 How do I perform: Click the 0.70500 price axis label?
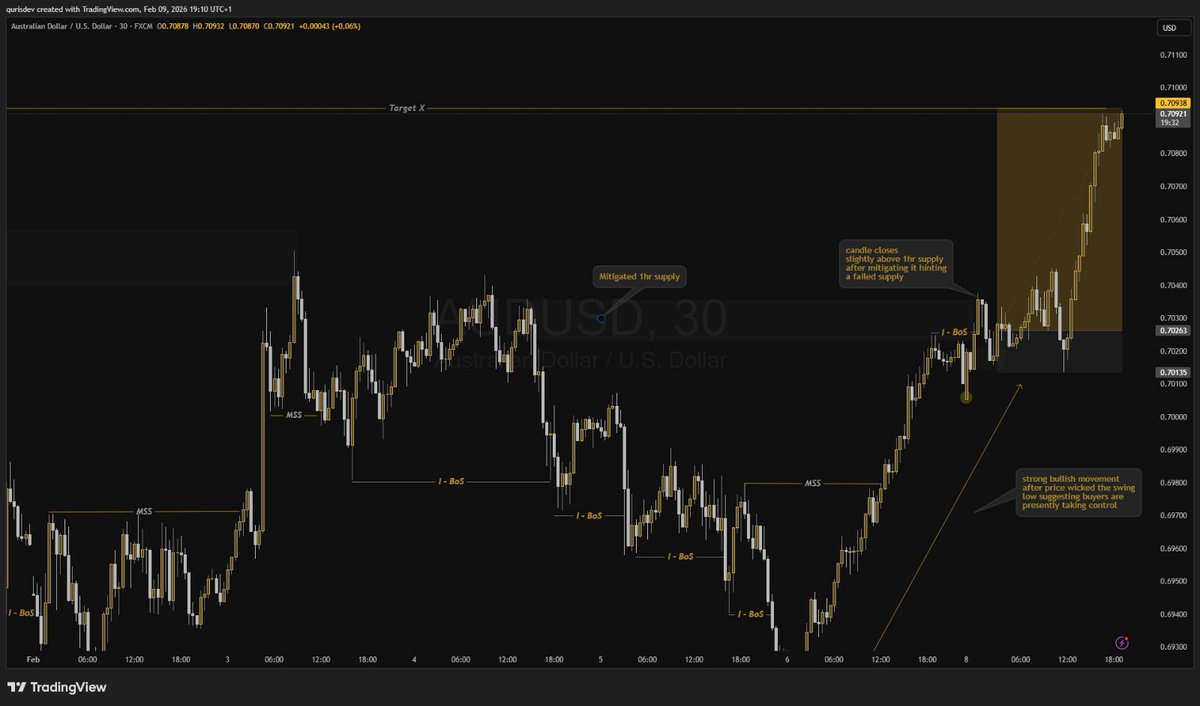coord(1174,252)
